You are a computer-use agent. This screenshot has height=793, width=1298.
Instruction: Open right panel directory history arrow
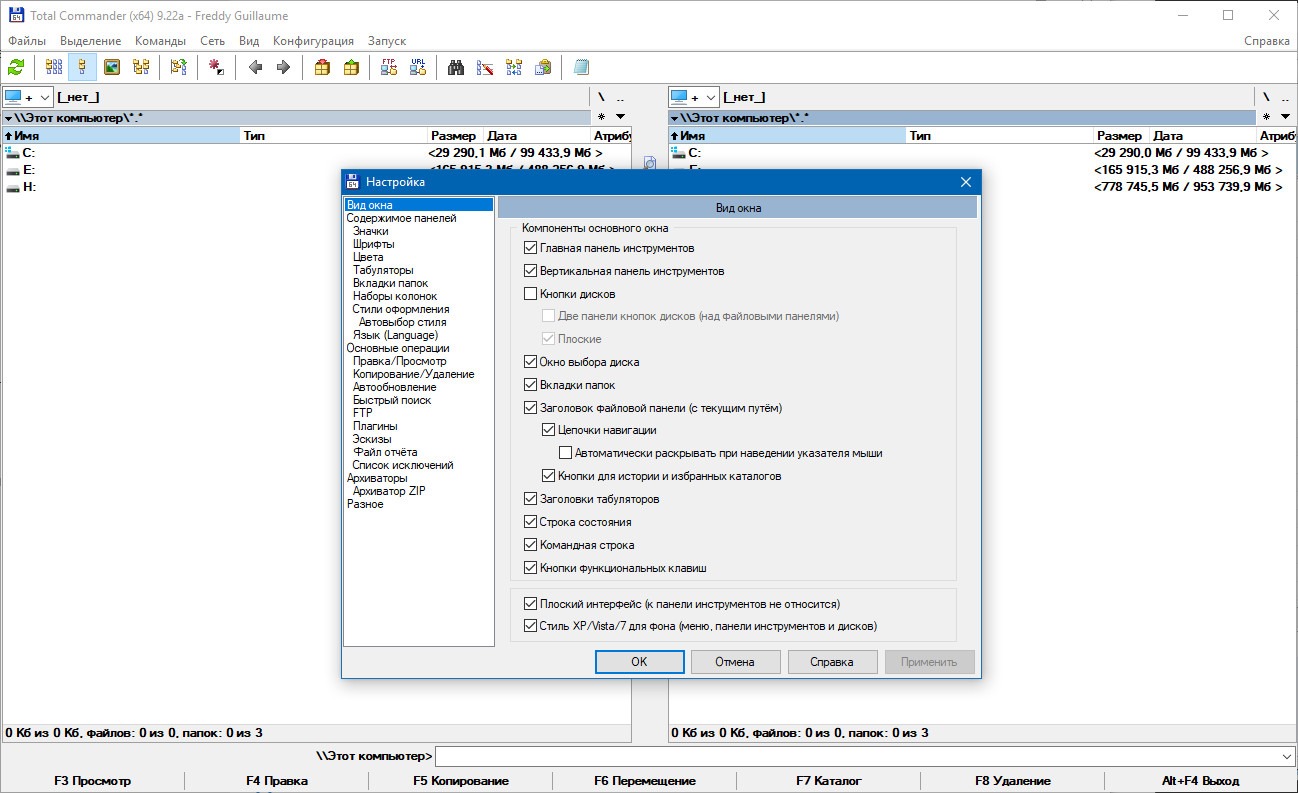click(x=1287, y=117)
